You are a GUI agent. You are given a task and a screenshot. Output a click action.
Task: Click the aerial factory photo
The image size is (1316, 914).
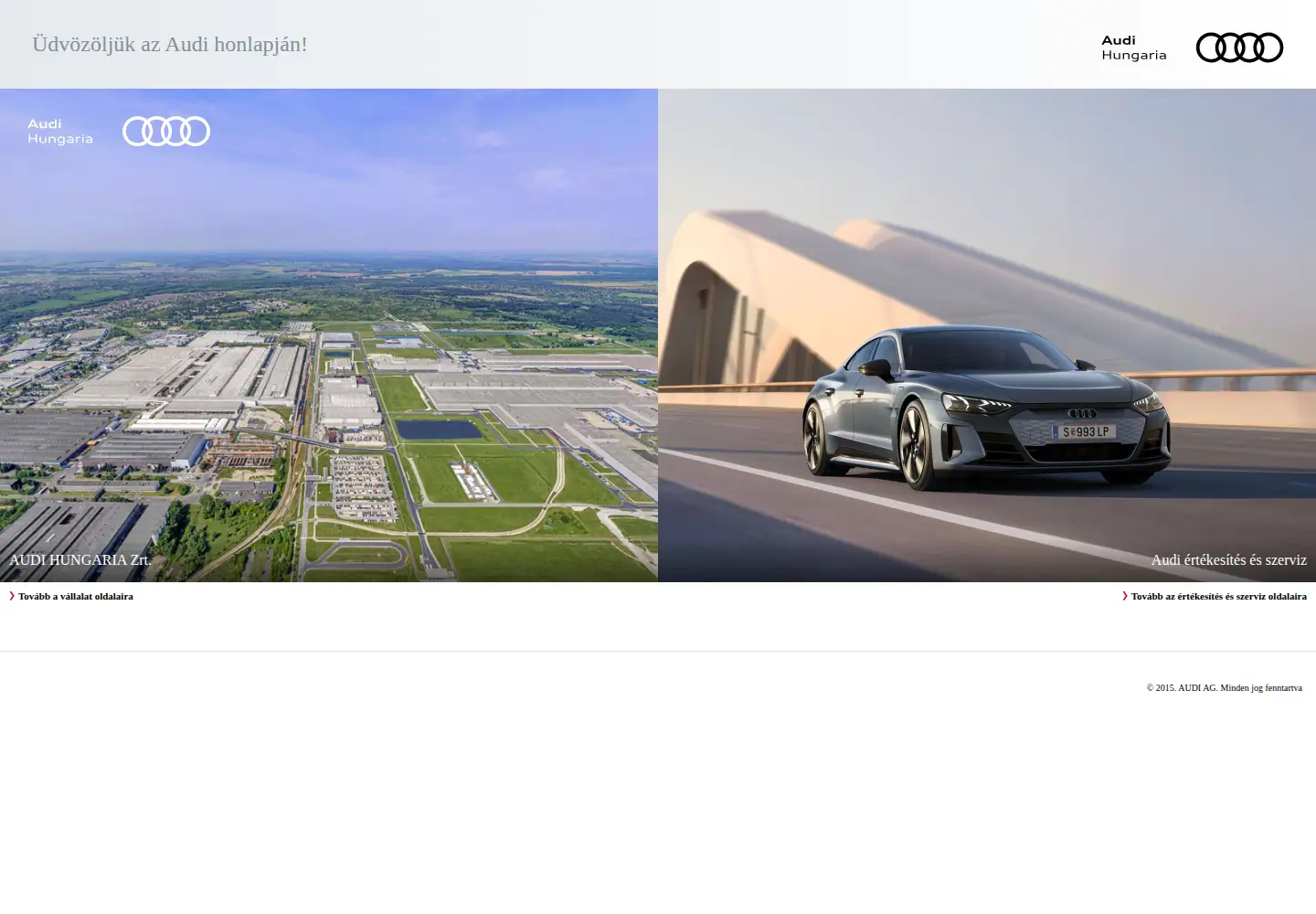329,335
